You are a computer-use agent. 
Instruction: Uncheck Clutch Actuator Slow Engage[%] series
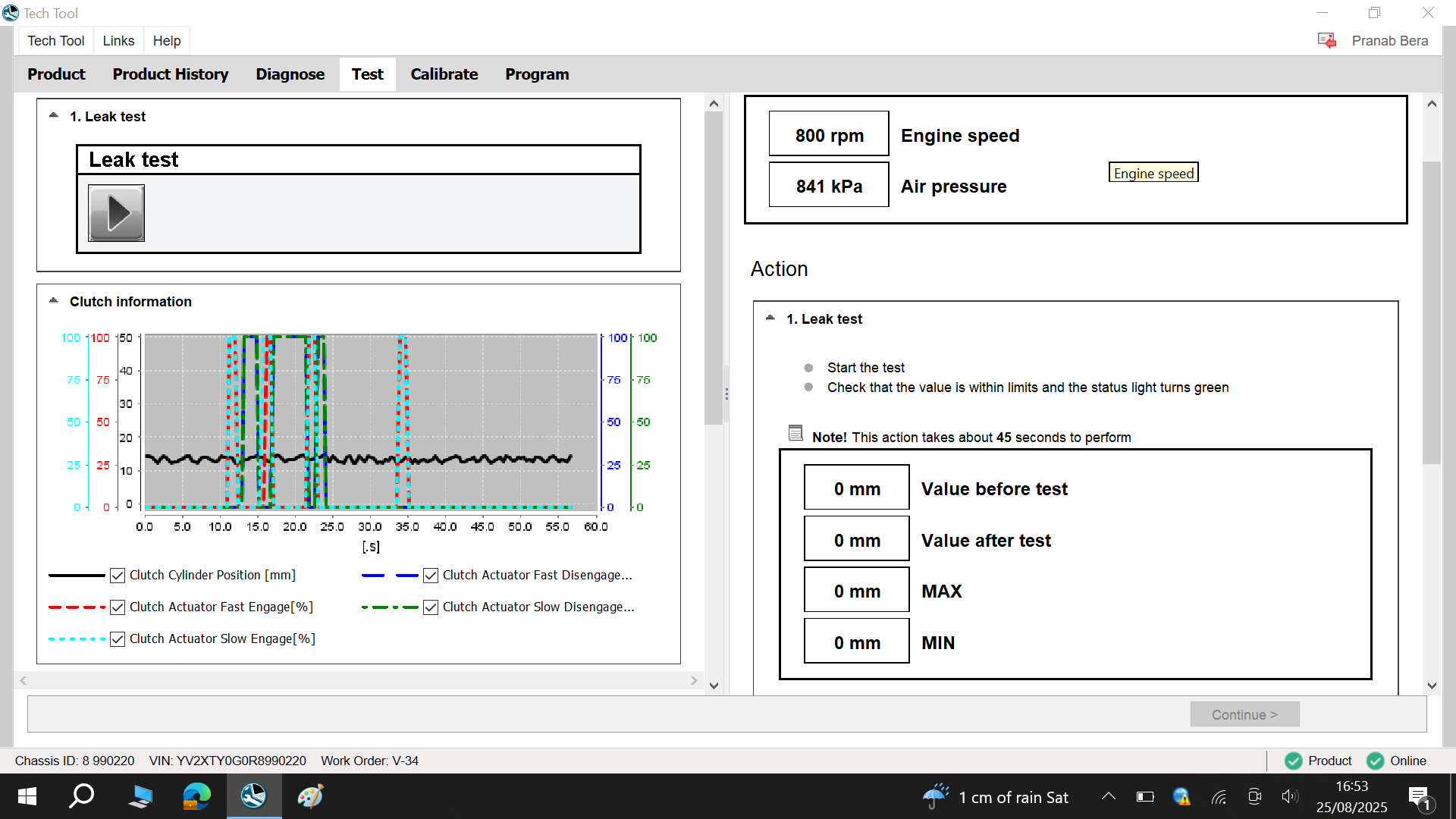pos(118,639)
